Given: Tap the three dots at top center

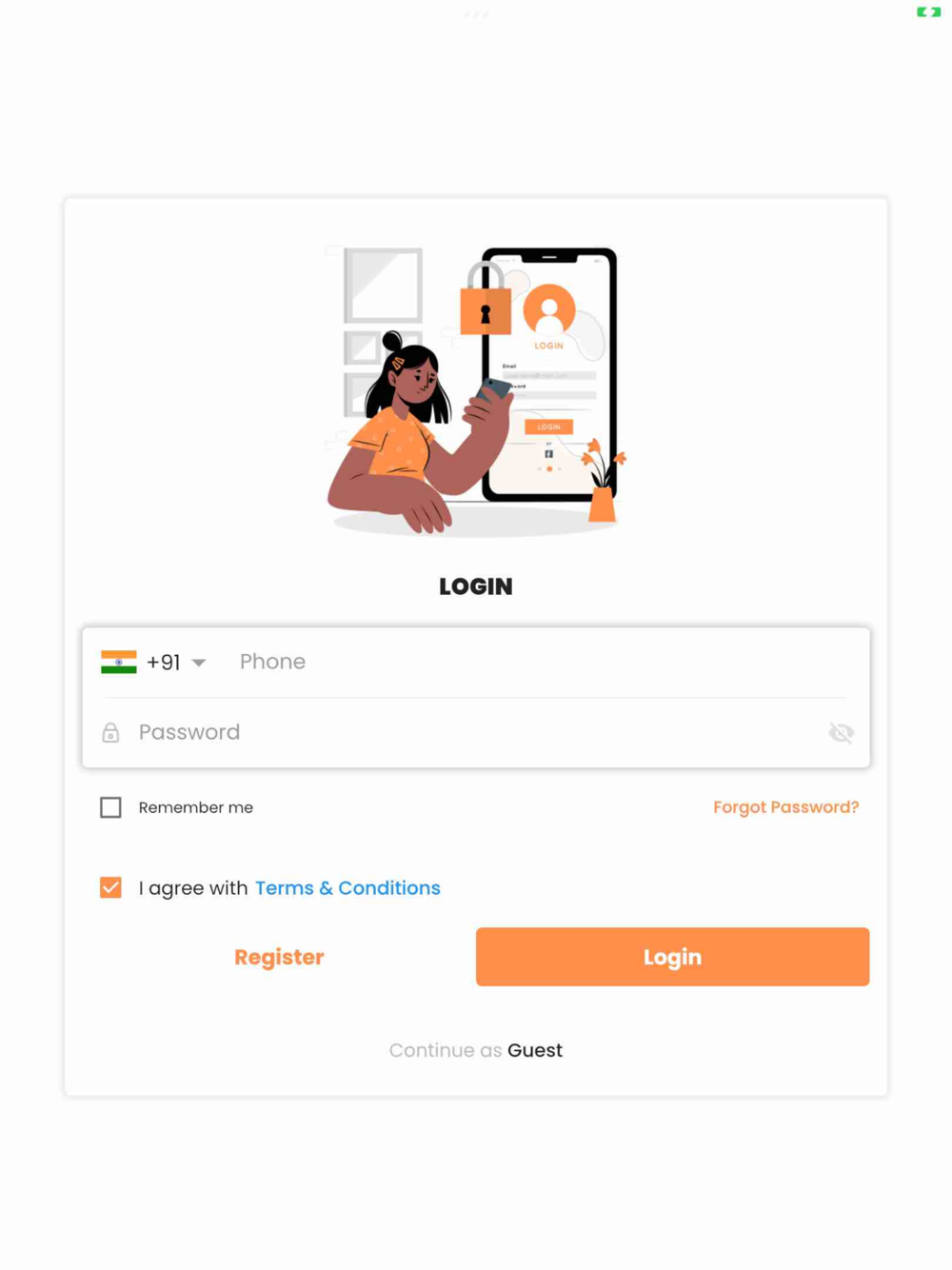Looking at the screenshot, I should [x=476, y=14].
